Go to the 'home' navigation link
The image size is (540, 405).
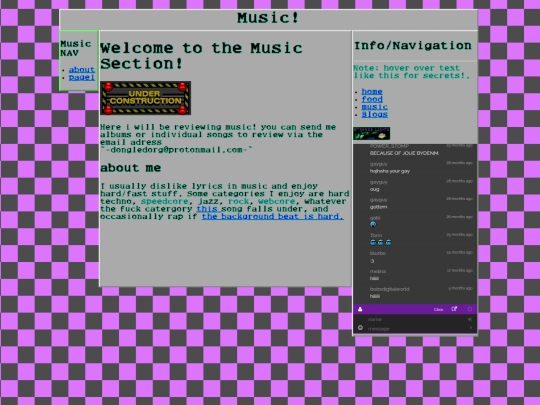click(x=372, y=91)
